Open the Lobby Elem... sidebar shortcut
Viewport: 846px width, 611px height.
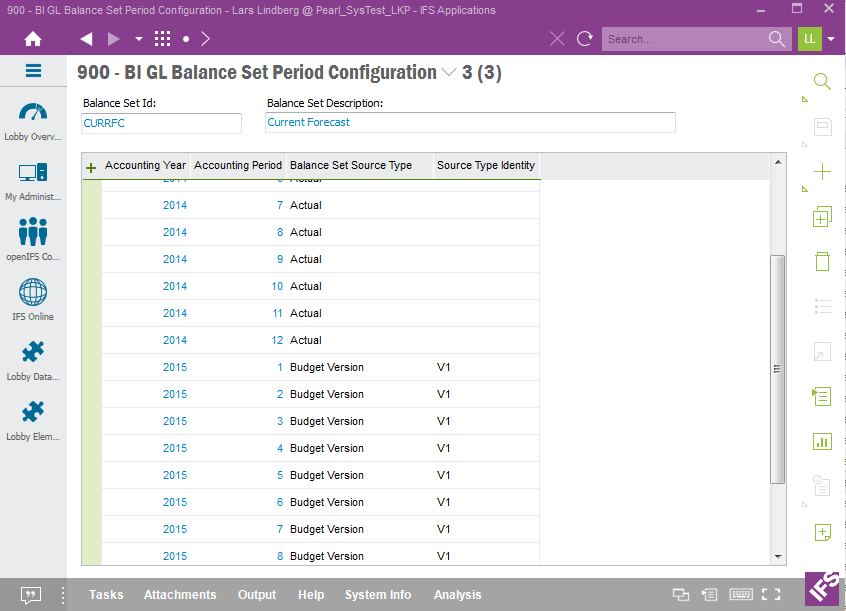[33, 420]
